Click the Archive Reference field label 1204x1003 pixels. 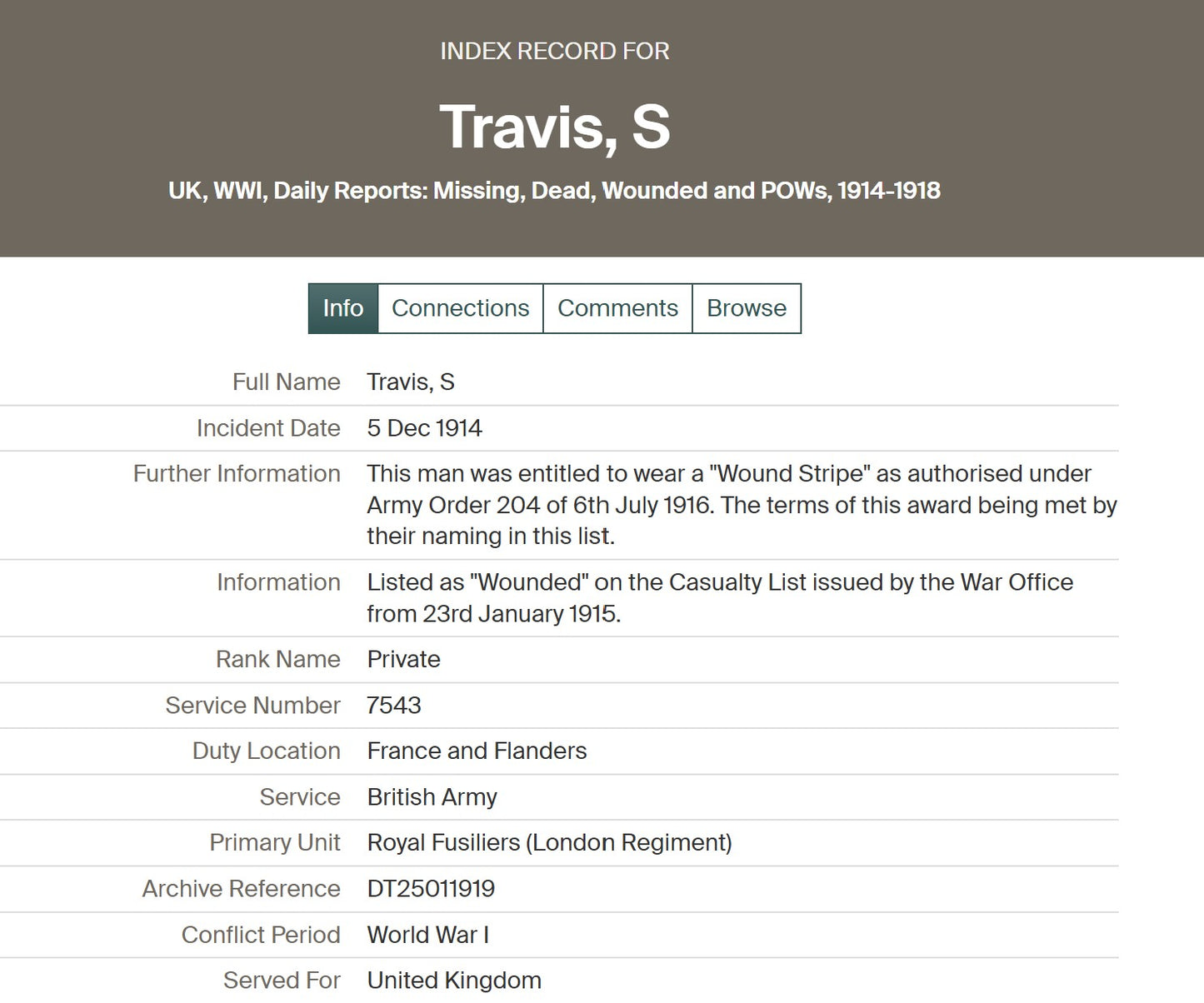241,889
